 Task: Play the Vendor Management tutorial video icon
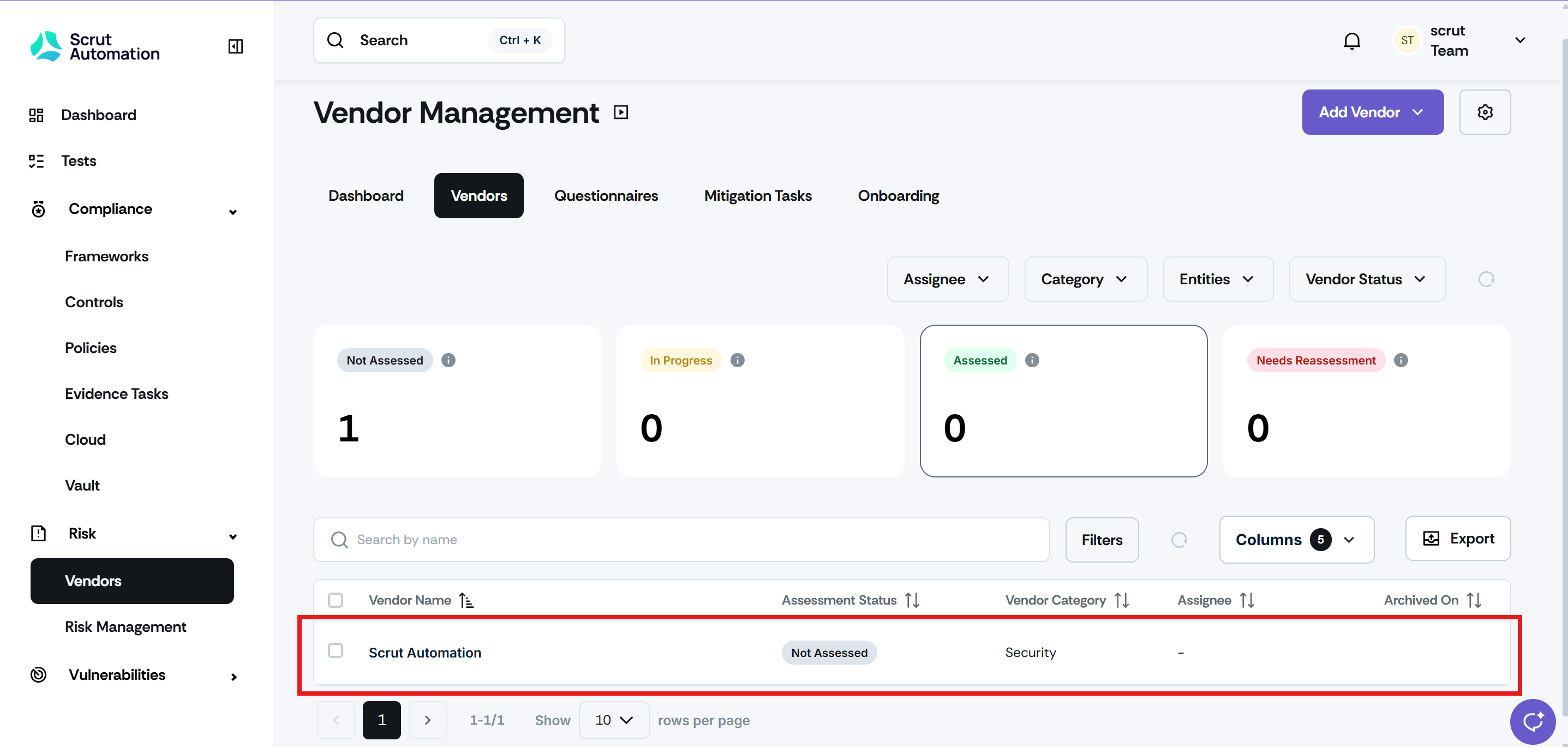(x=620, y=112)
